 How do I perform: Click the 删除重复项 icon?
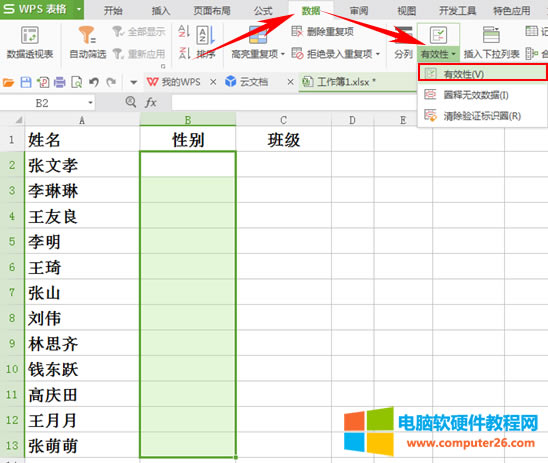(297, 32)
